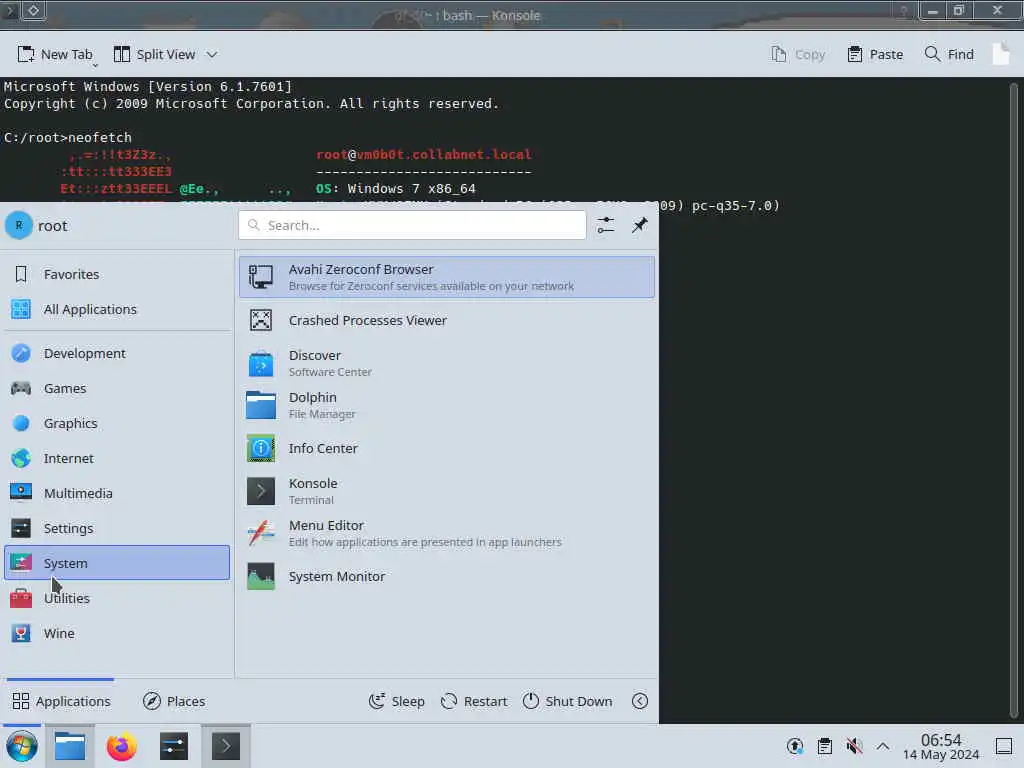
Task: Click root user avatar
Action: point(19,225)
